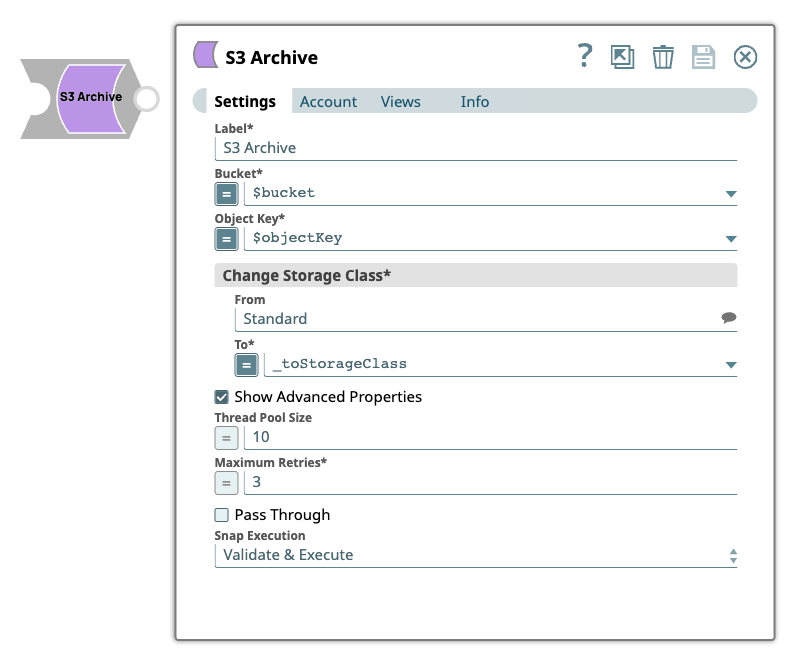Click the export/pop-out snap icon
This screenshot has width=793, height=656.
pyautogui.click(x=623, y=57)
